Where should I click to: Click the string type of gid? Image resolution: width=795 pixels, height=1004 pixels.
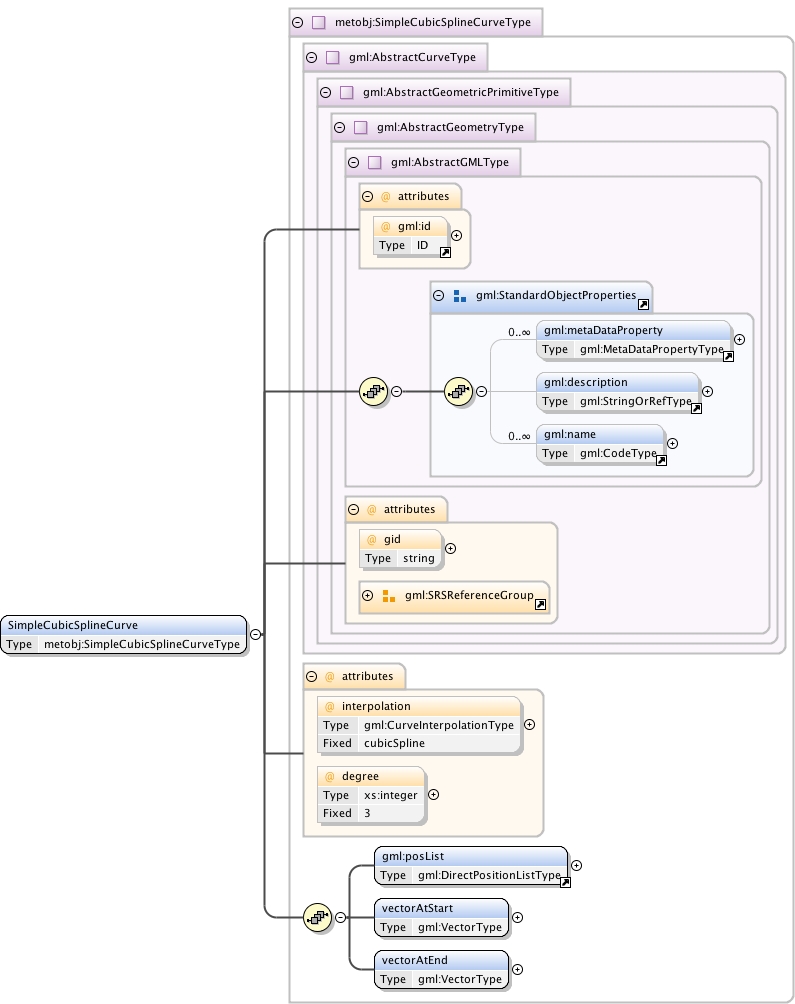[x=419, y=558]
